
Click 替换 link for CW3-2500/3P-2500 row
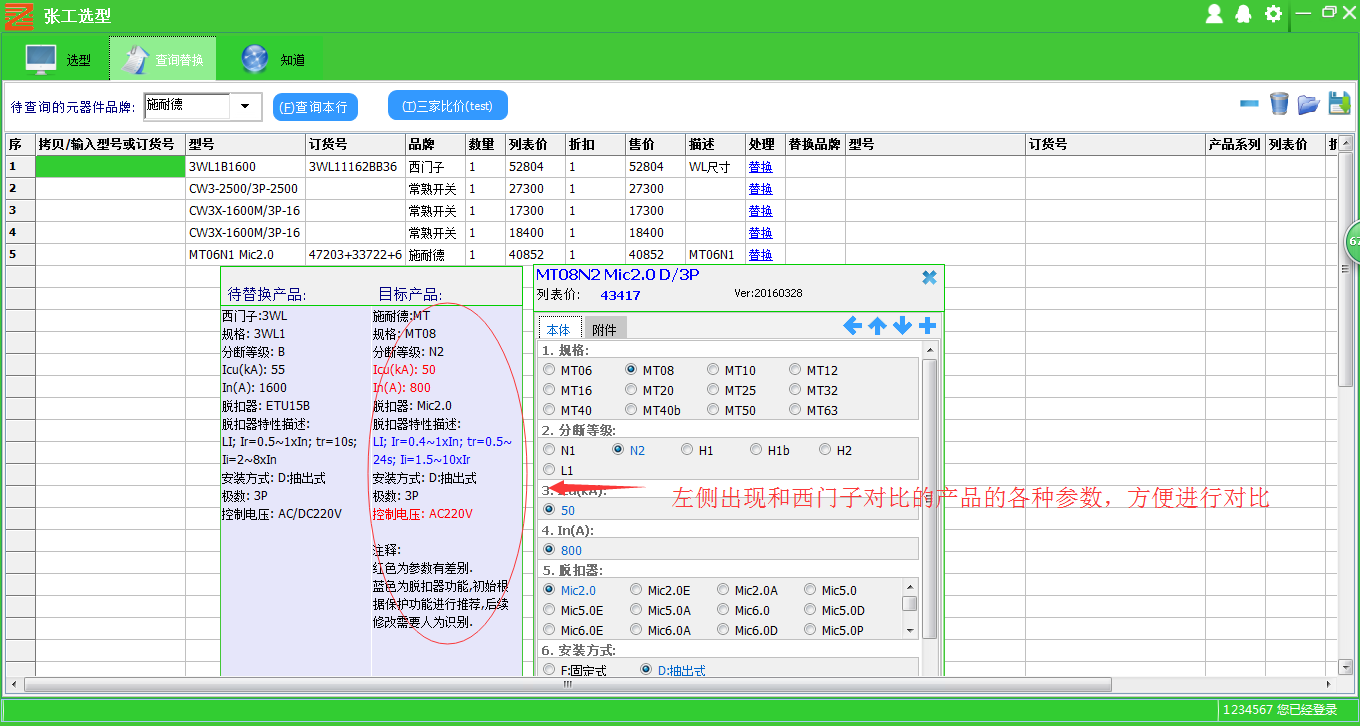coord(760,189)
